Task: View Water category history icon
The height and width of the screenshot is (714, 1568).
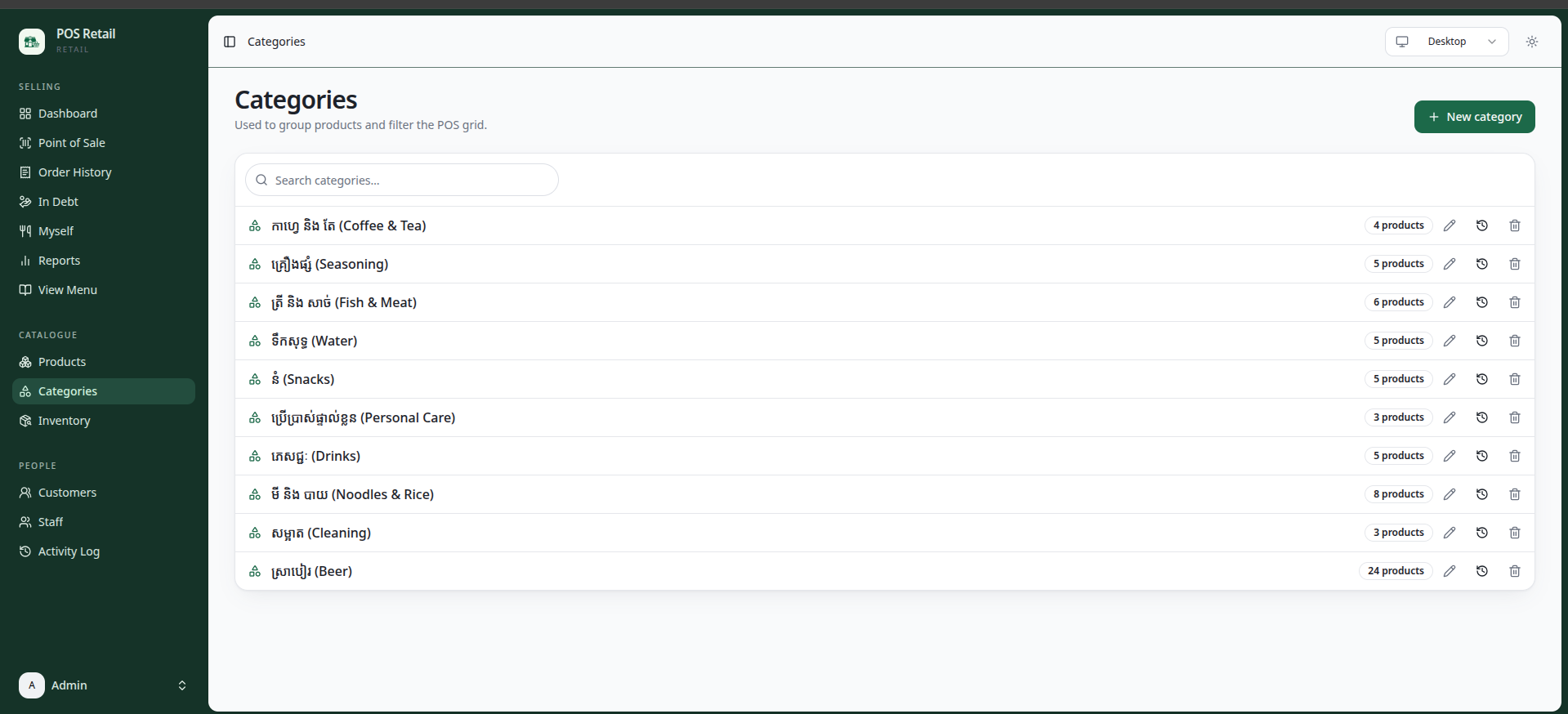Action: click(x=1482, y=341)
